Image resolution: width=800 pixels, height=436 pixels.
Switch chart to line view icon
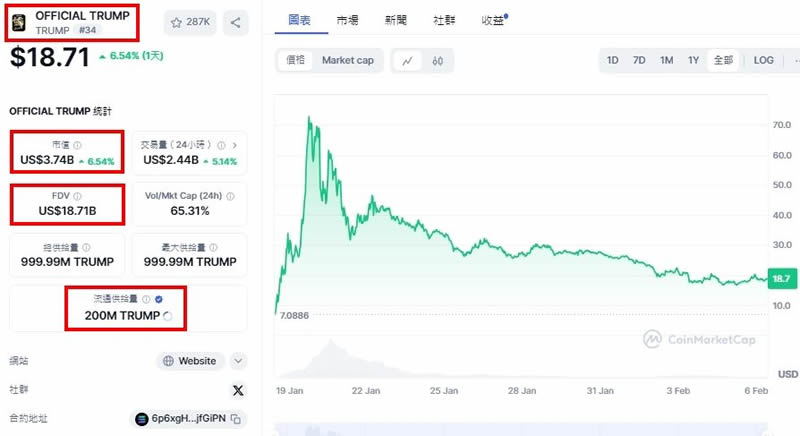(407, 61)
